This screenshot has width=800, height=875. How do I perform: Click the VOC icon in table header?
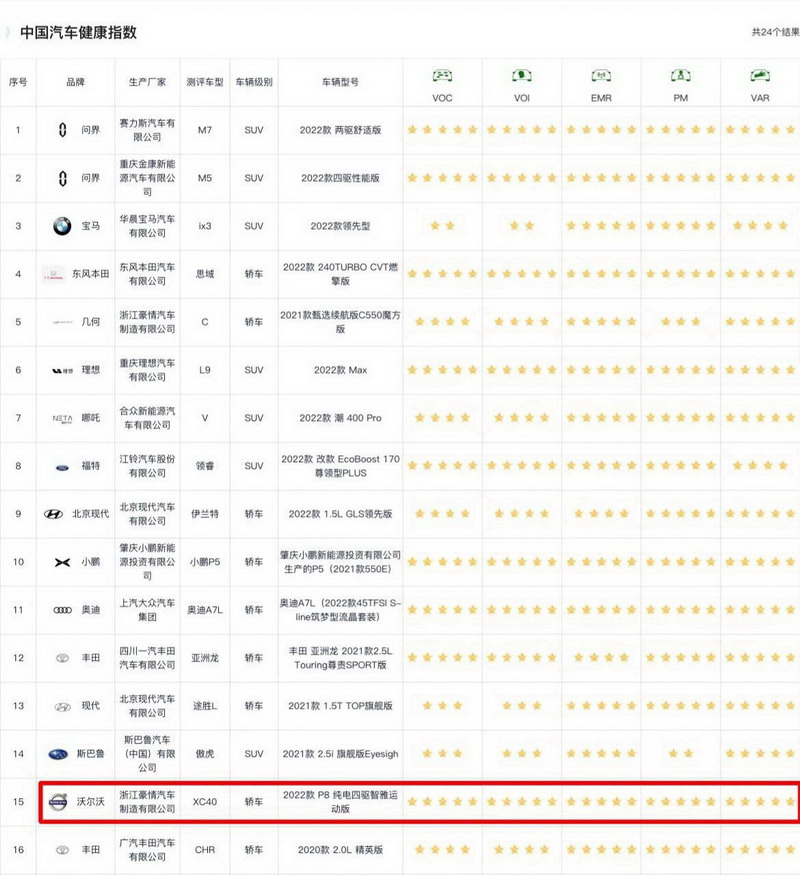coord(442,76)
